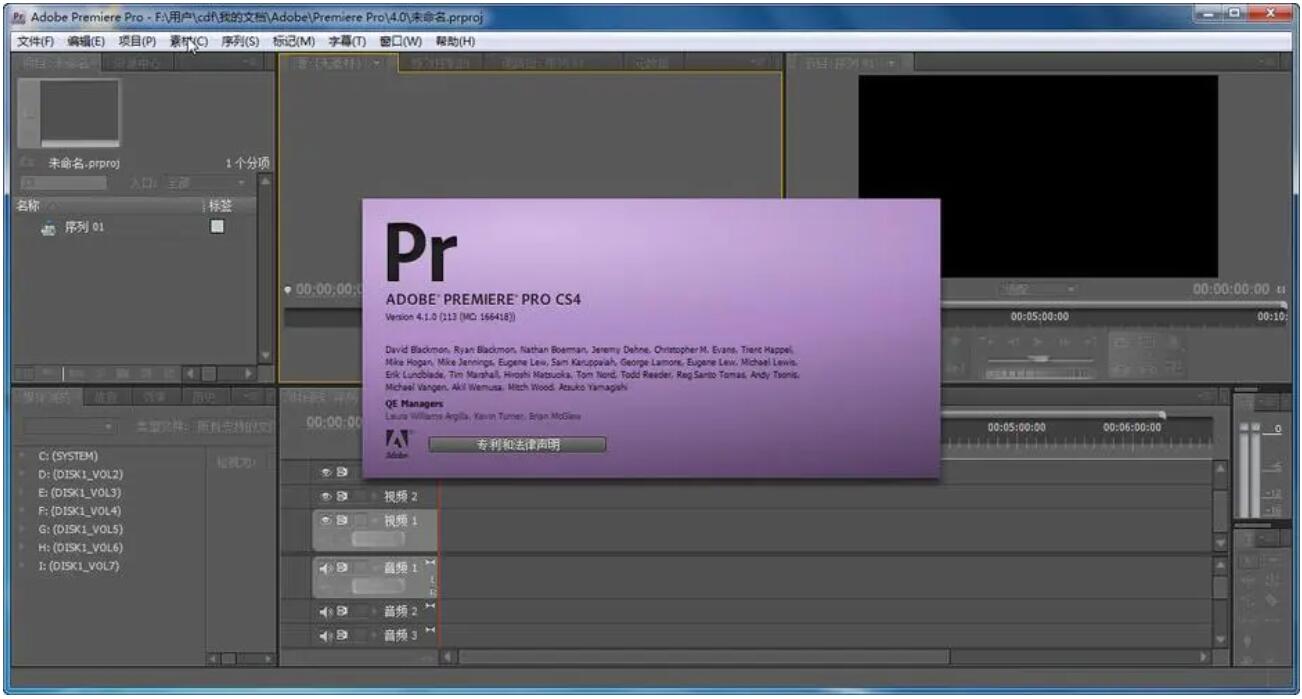
Task: Toggle eye icon on 视频 1 track
Action: pos(325,520)
